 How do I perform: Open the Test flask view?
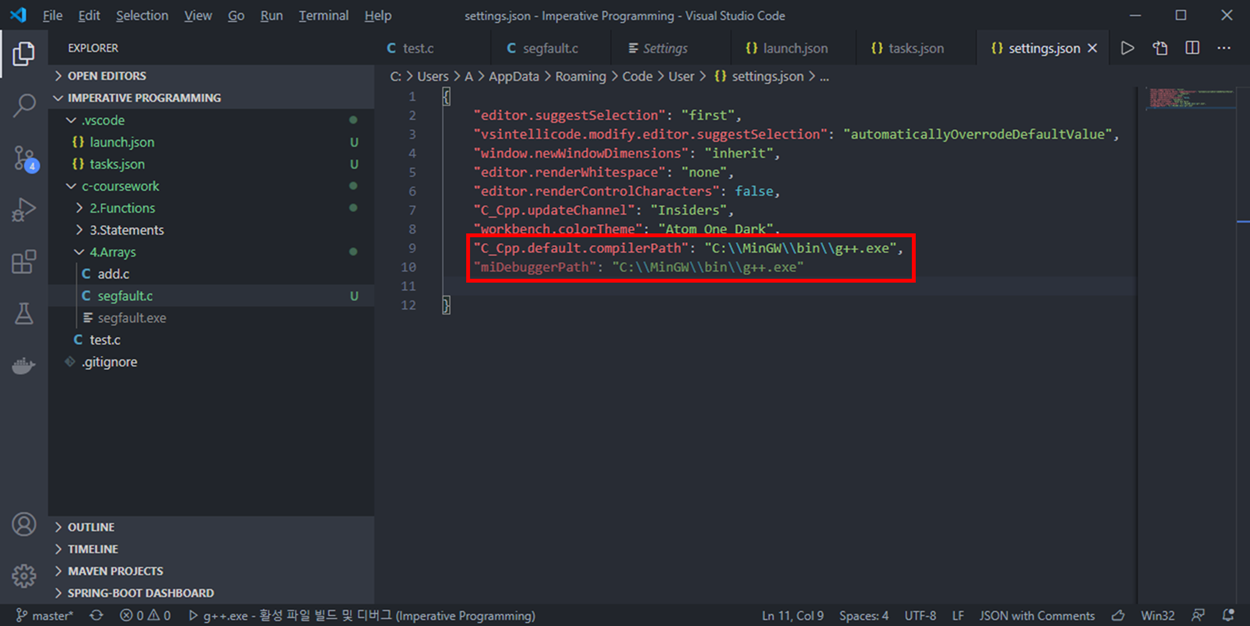(x=24, y=314)
